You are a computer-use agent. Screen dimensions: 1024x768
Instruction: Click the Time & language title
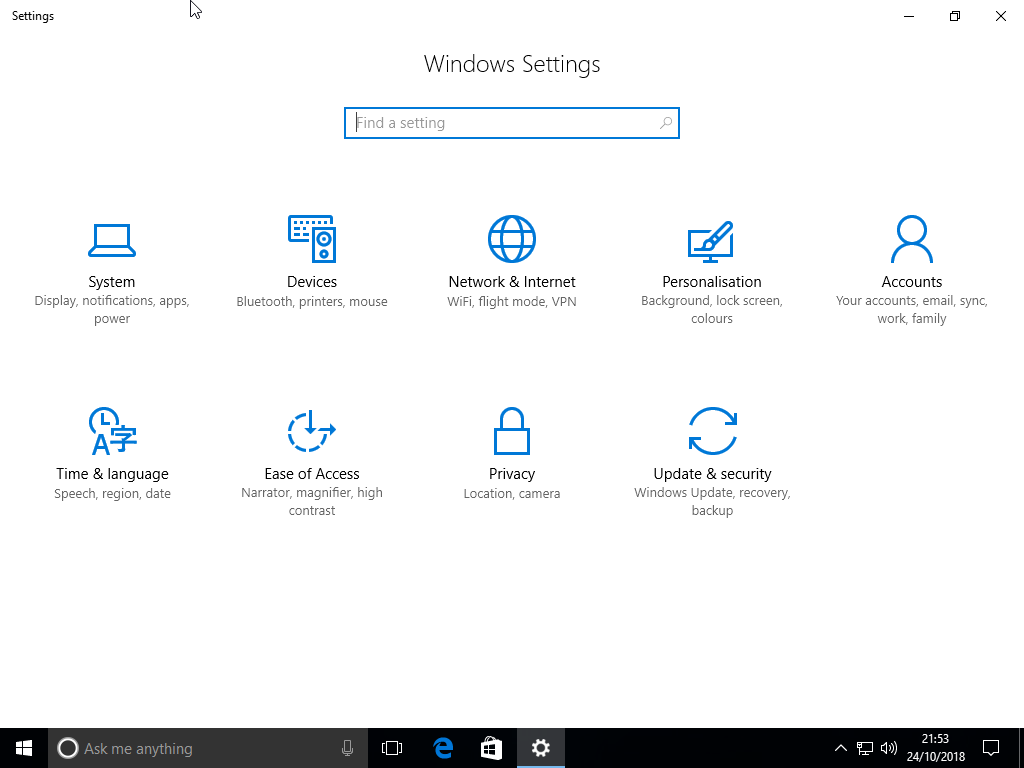tap(112, 473)
